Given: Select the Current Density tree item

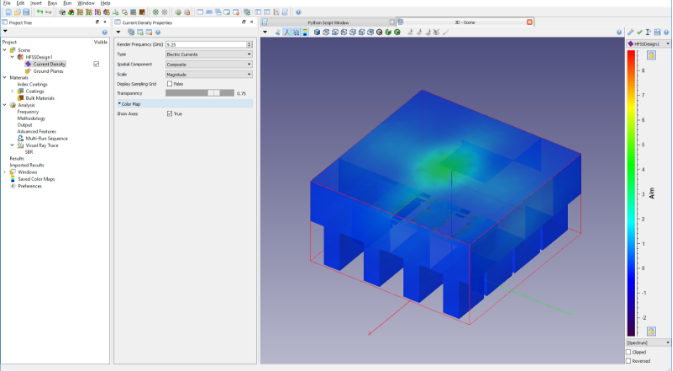Looking at the screenshot, I should pyautogui.click(x=49, y=64).
